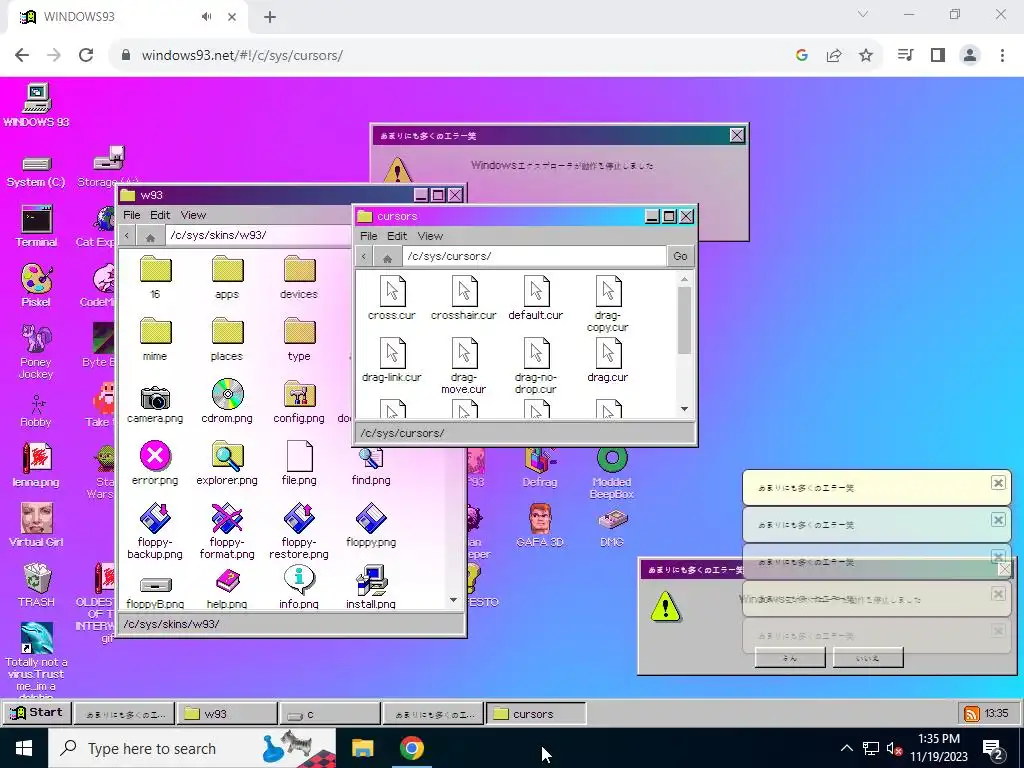1024x768 pixels.
Task: Open the TRASH icon
Action: 37,584
